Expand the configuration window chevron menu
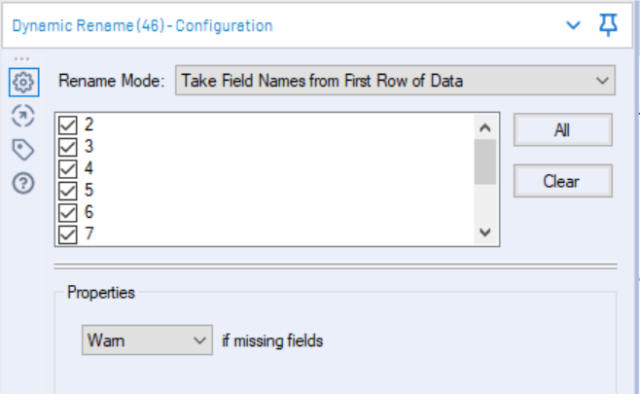This screenshot has height=394, width=640. pos(573,26)
